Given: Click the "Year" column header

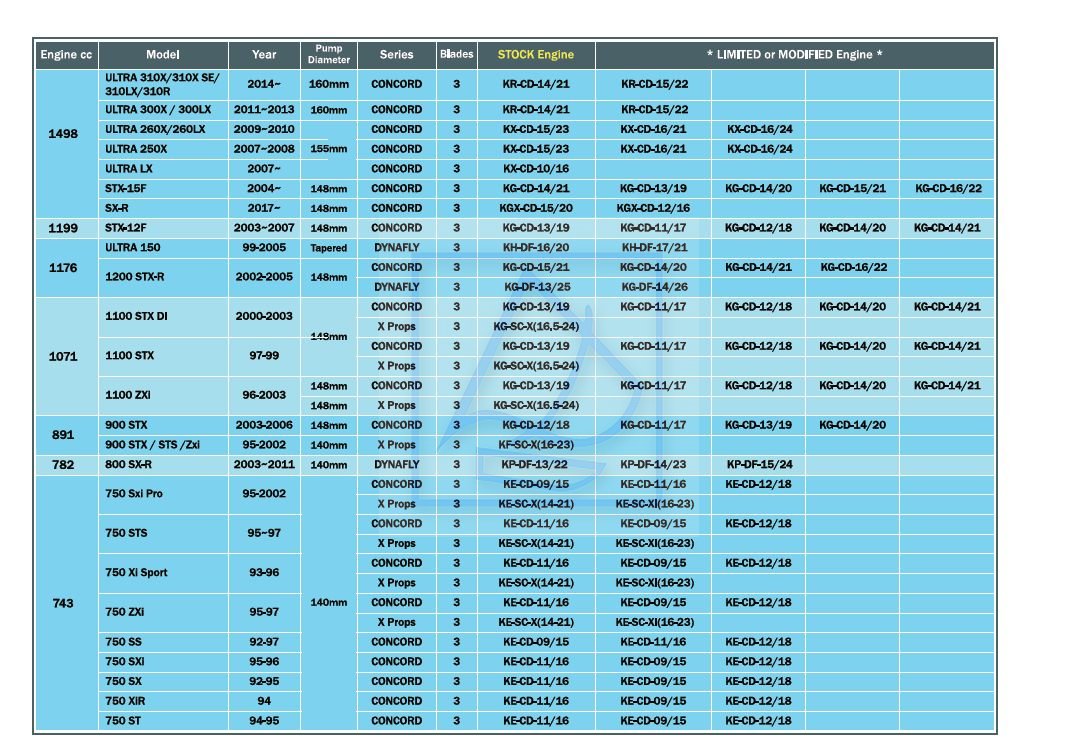Looking at the screenshot, I should [264, 55].
